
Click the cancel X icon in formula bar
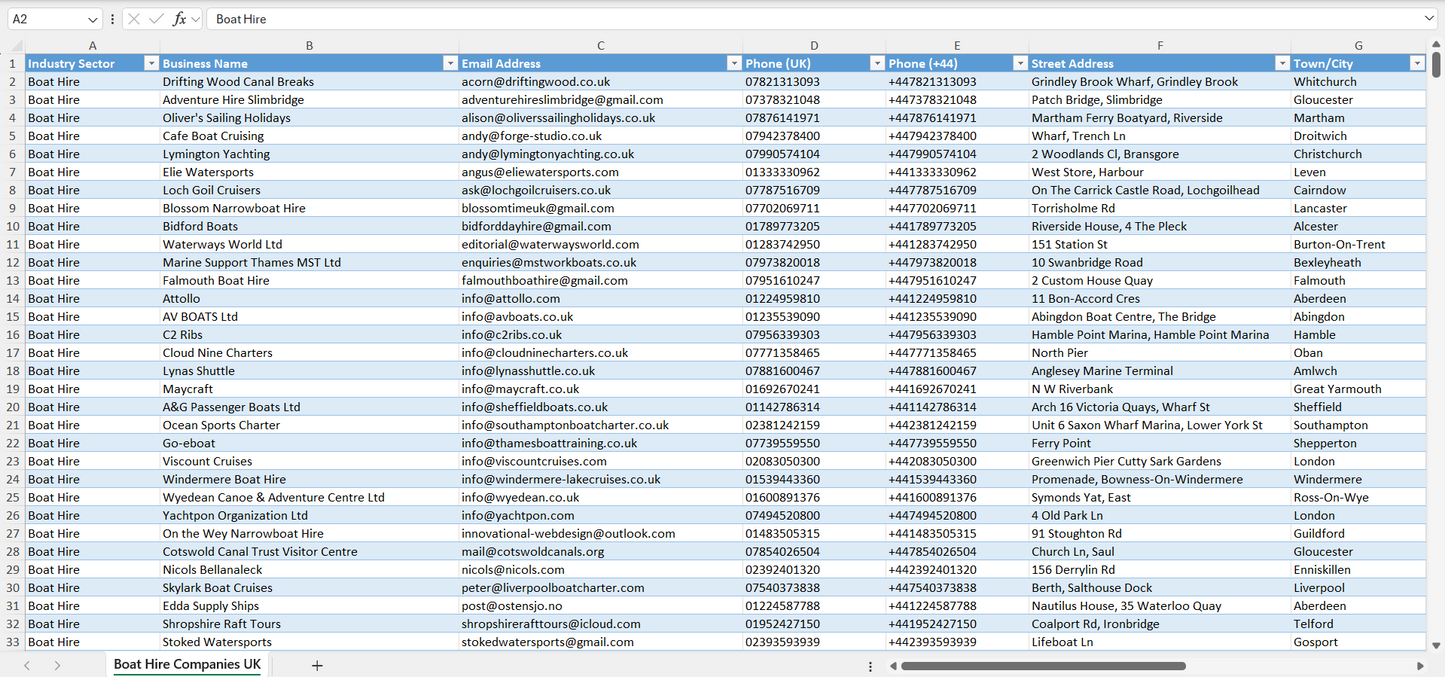[x=134, y=19]
